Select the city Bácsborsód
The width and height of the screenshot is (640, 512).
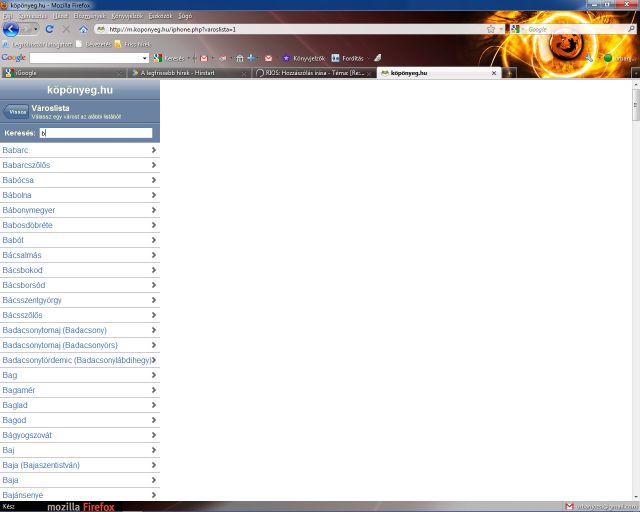tap(80, 285)
